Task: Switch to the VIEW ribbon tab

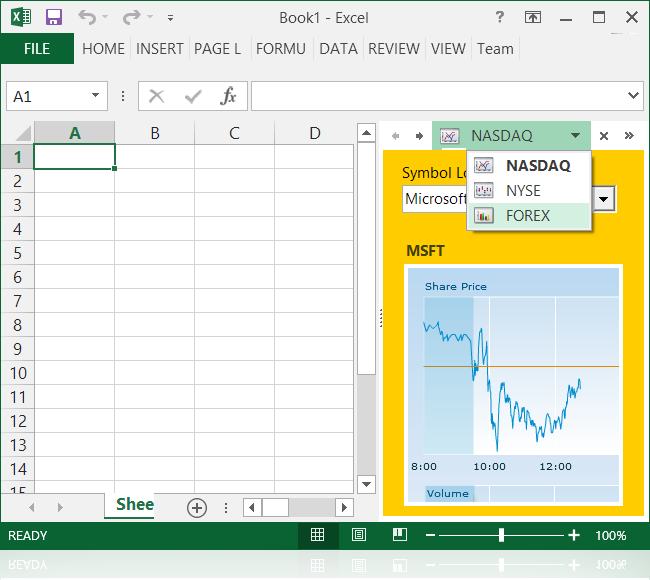Action: (x=448, y=49)
